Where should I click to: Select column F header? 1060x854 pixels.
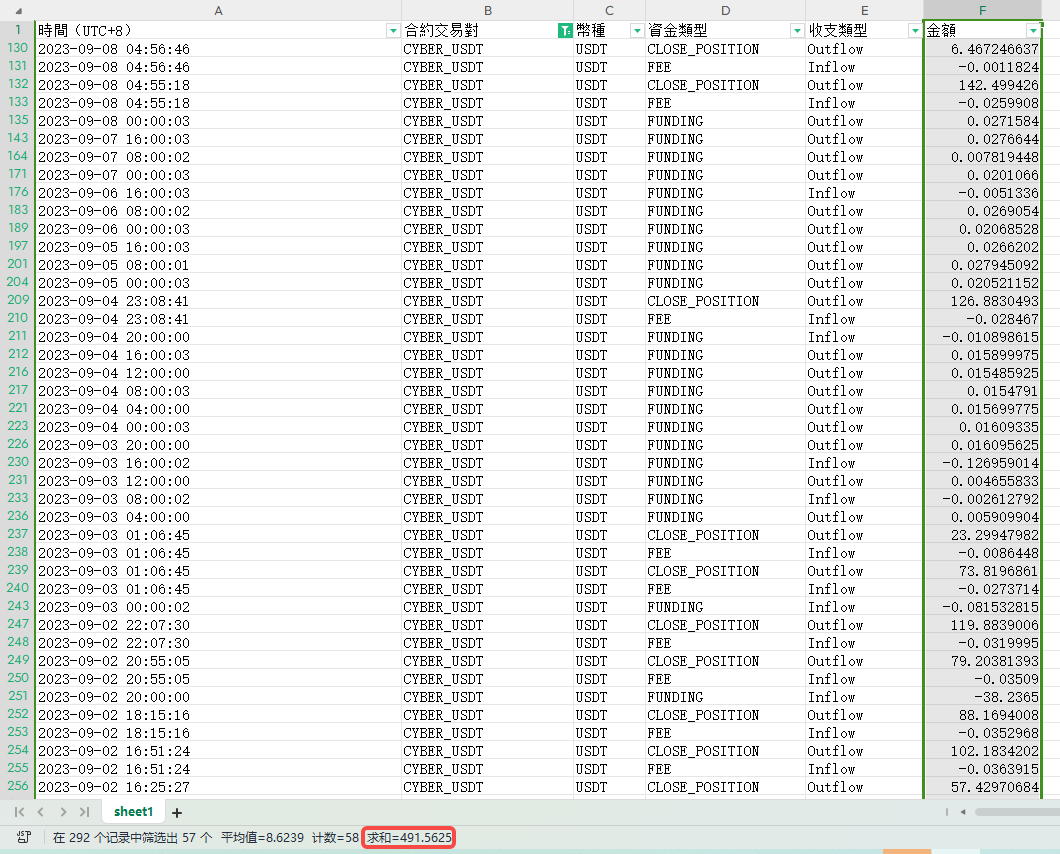(982, 10)
